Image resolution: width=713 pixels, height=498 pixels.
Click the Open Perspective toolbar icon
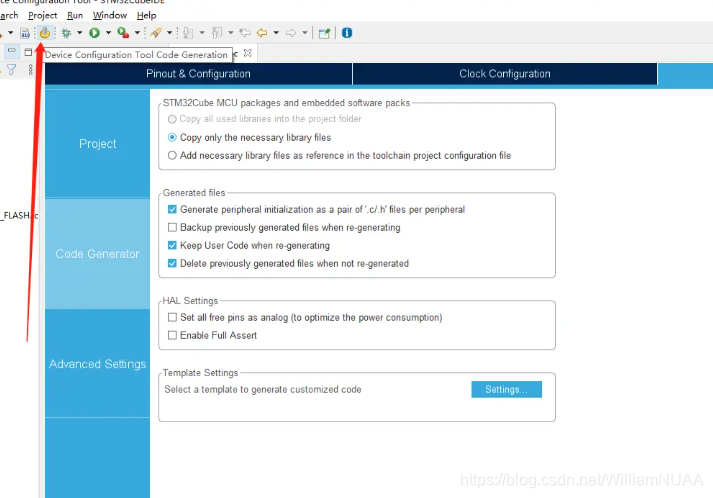(x=324, y=33)
